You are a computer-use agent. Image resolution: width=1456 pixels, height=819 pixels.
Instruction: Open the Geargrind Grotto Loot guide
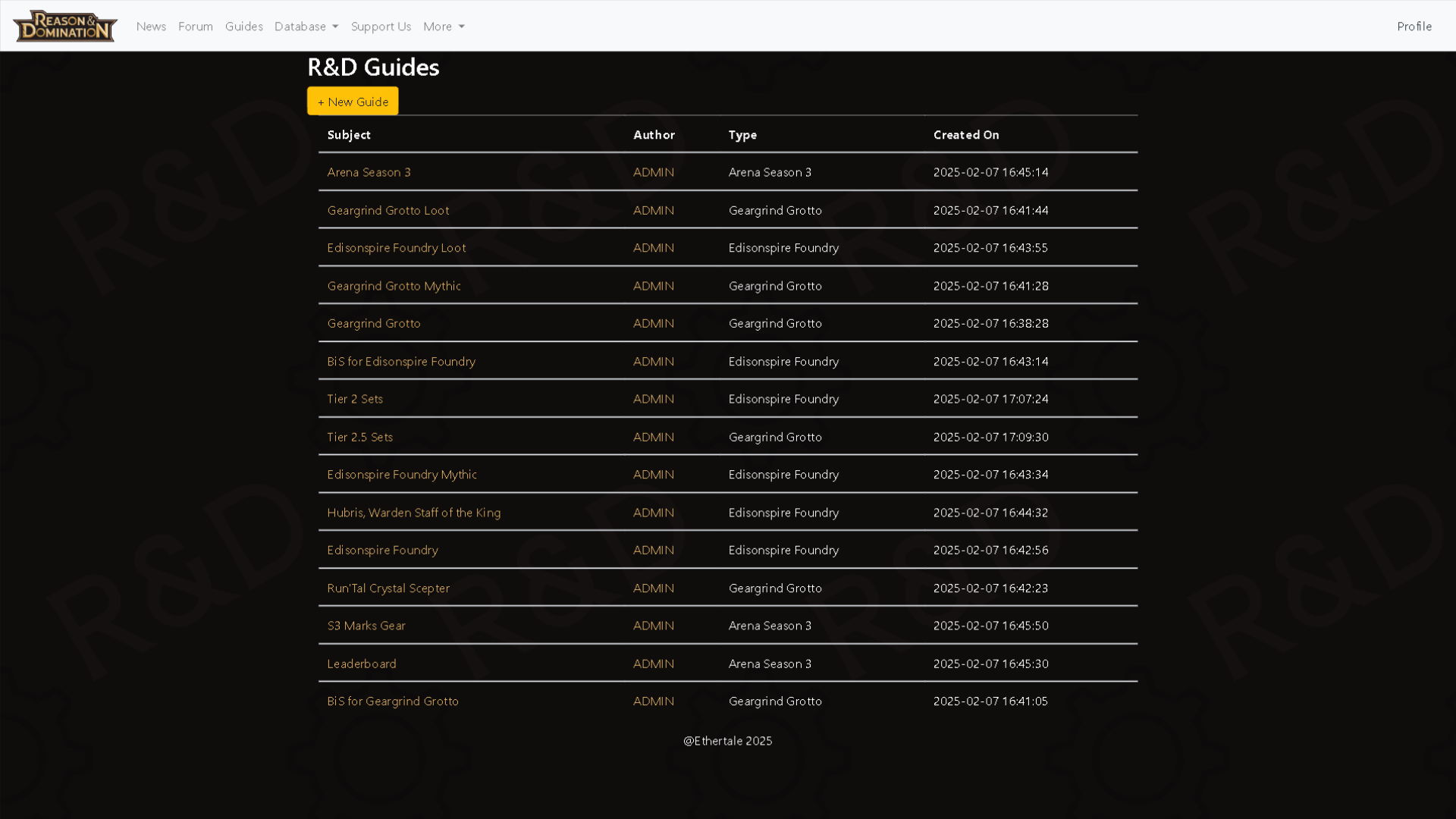coord(388,210)
